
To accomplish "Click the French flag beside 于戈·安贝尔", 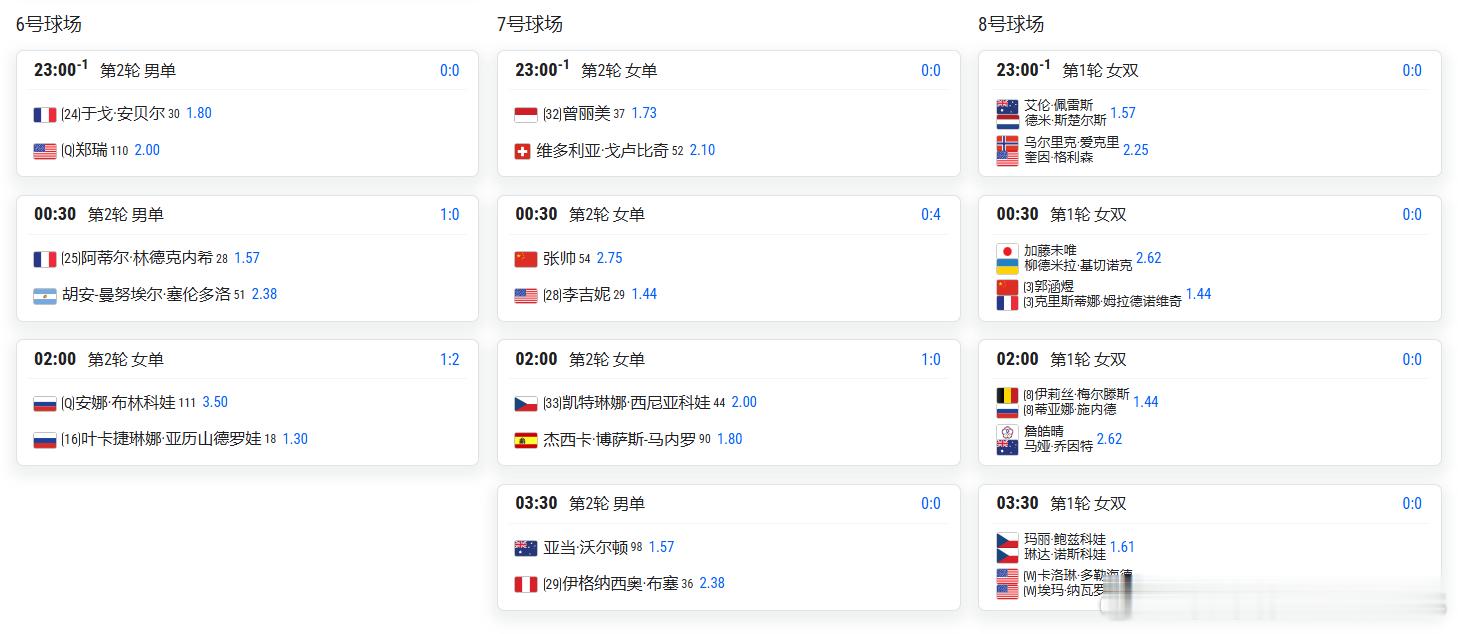I will click(45, 114).
